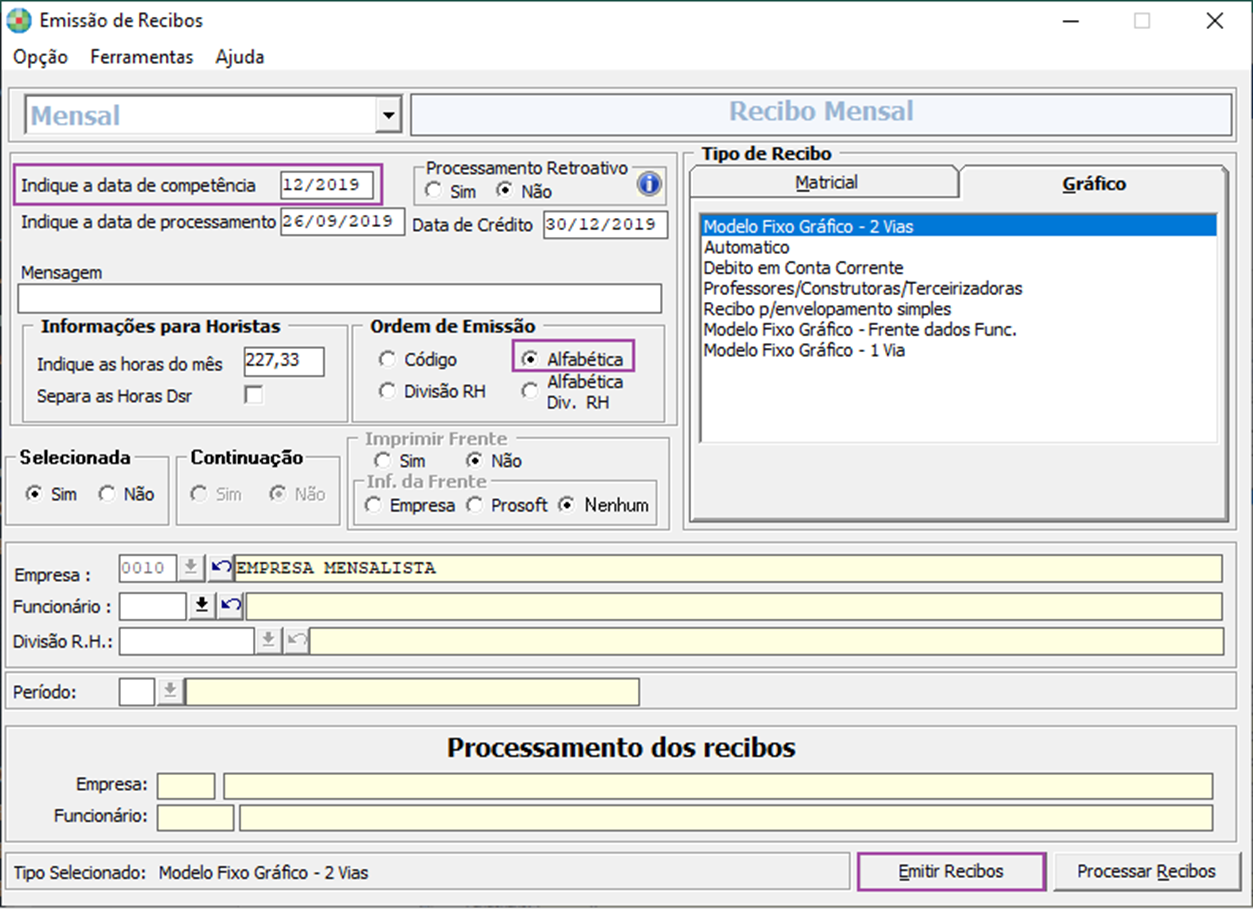The image size is (1253, 909).
Task: Choose Alfabética emission order
Action: 573,359
